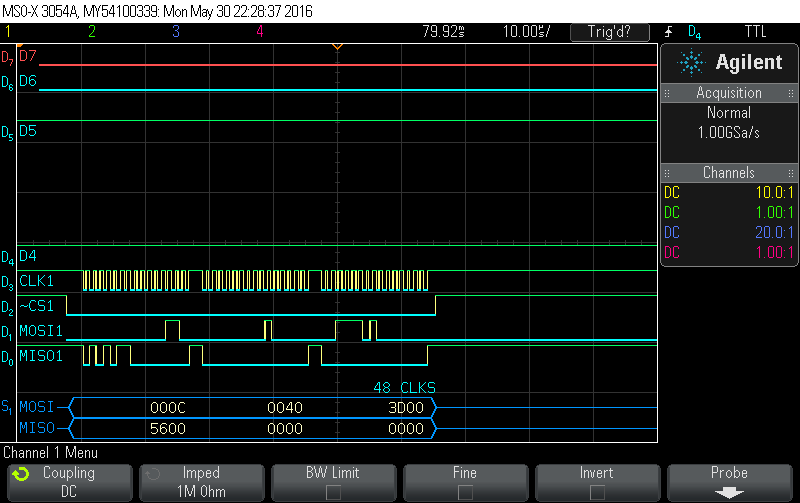This screenshot has width=800, height=503.
Task: Select channel 3 in the top bar
Action: point(176,31)
